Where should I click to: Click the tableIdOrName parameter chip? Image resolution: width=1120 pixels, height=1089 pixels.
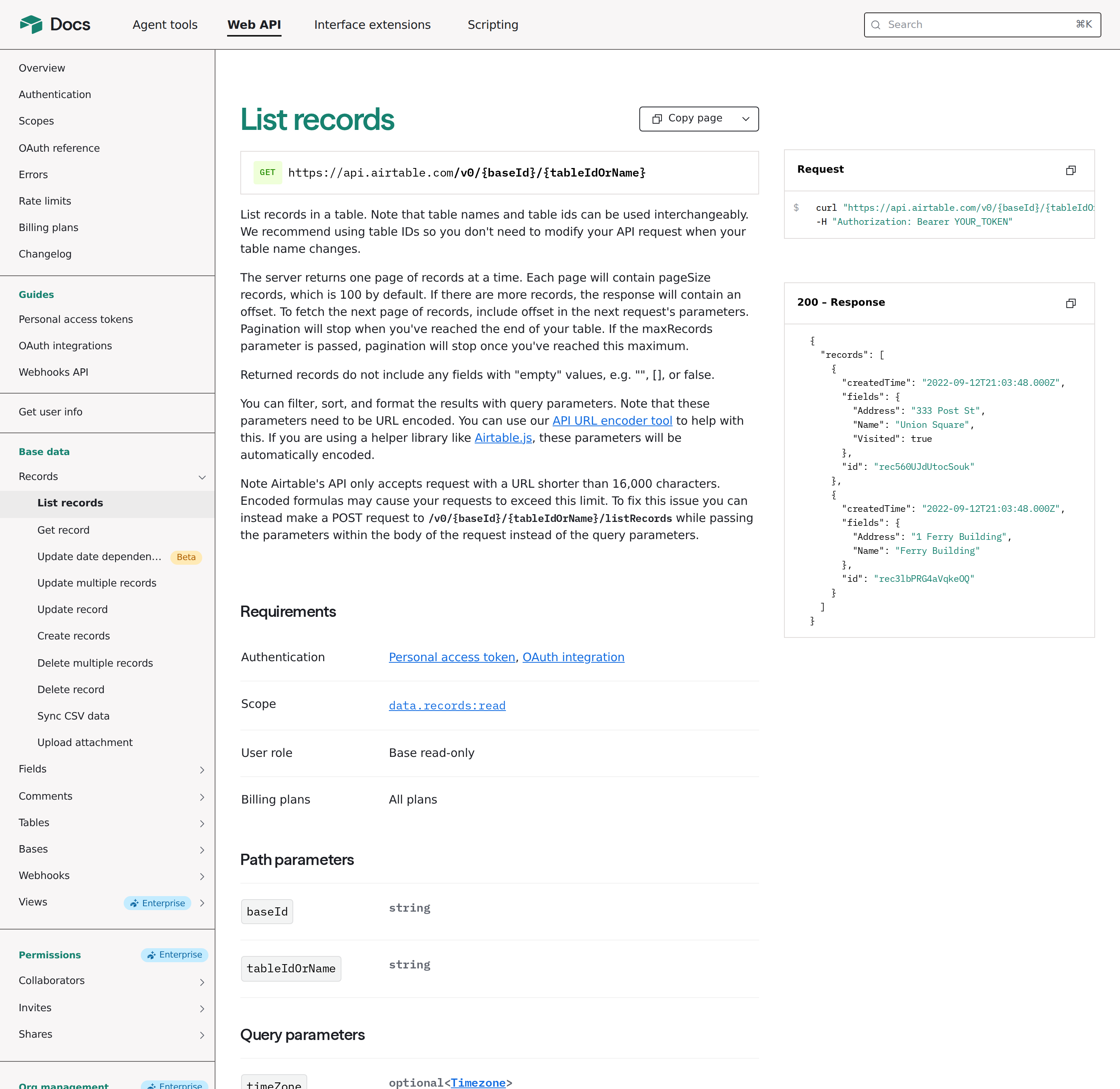click(291, 968)
